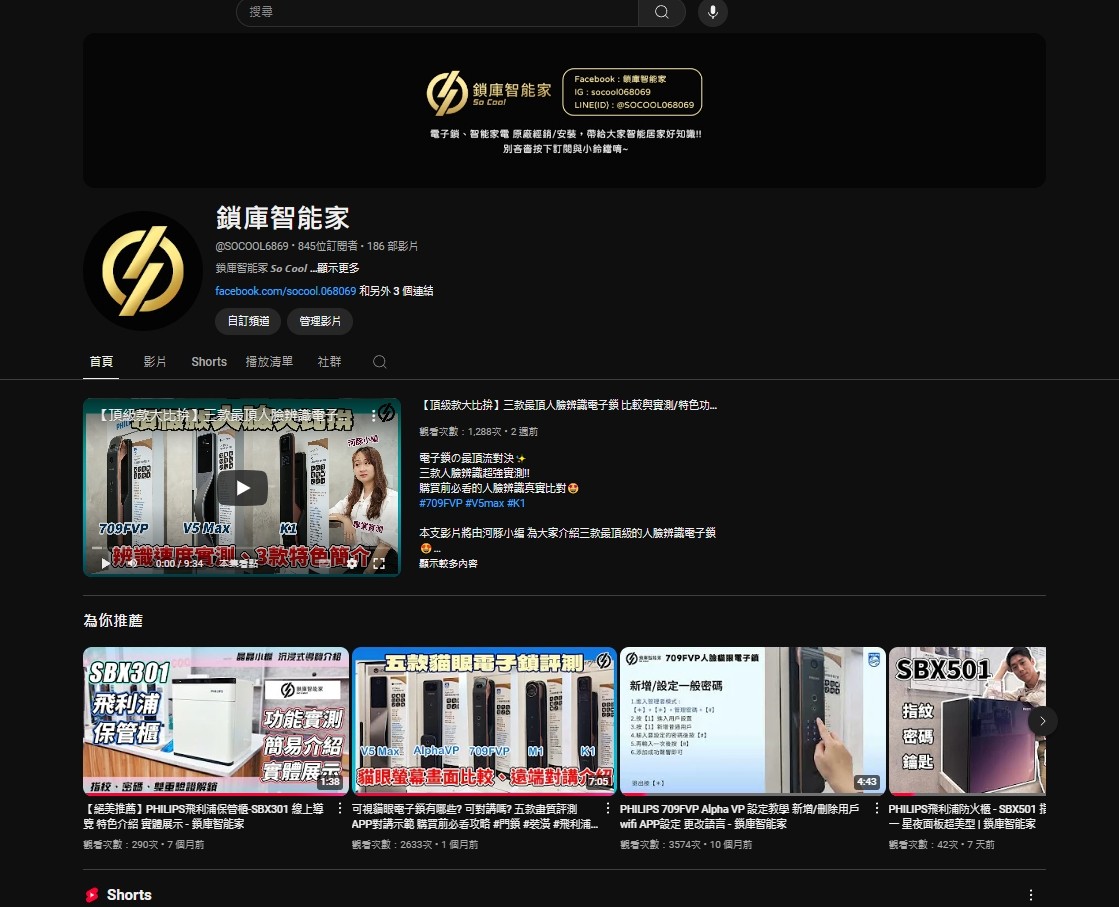Viewport: 1119px width, 907px height.
Task: Show the 和另外 3 個連結 links list
Action: point(396,291)
